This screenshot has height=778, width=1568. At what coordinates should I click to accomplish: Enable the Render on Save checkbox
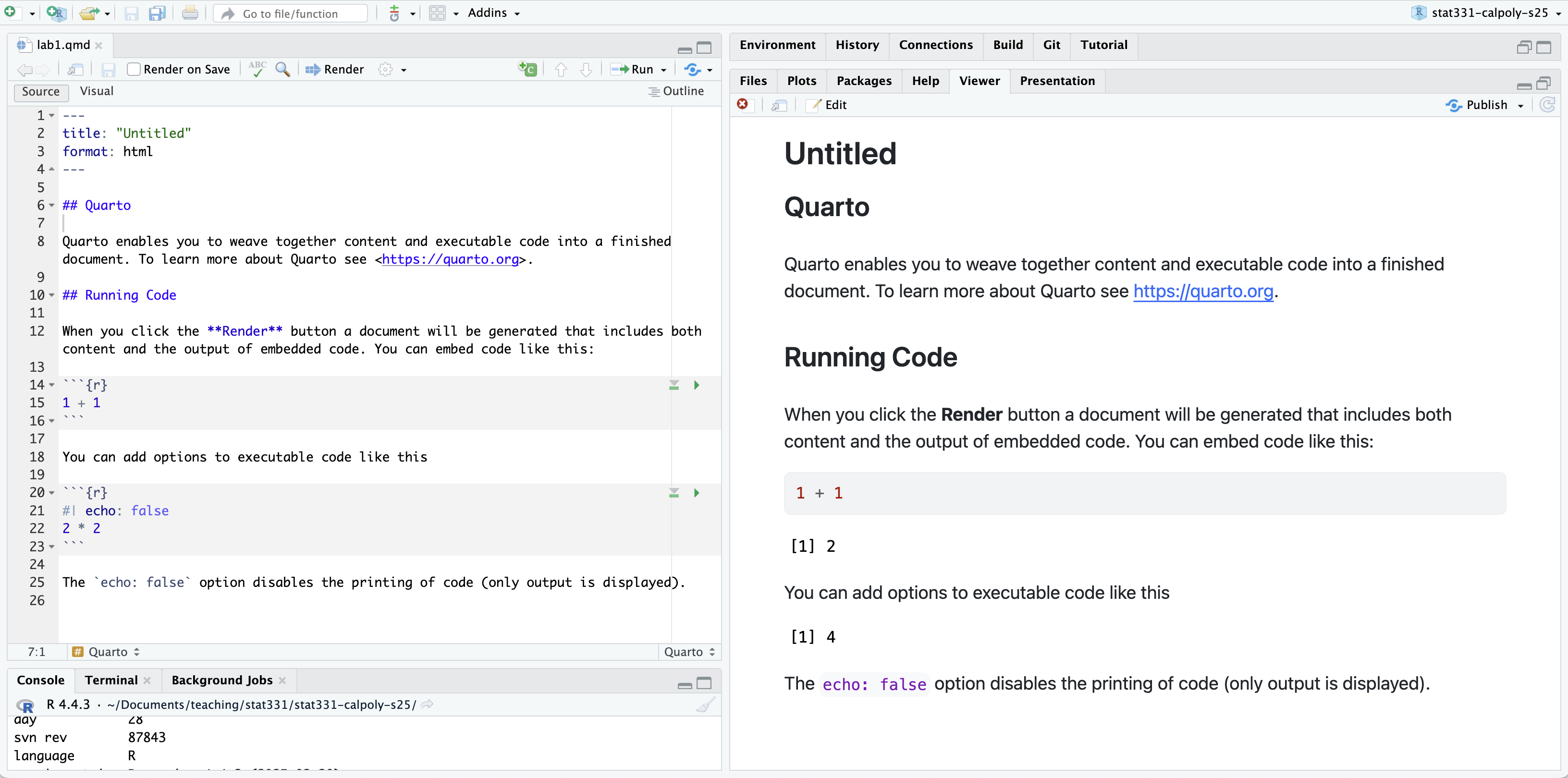pyautogui.click(x=134, y=69)
